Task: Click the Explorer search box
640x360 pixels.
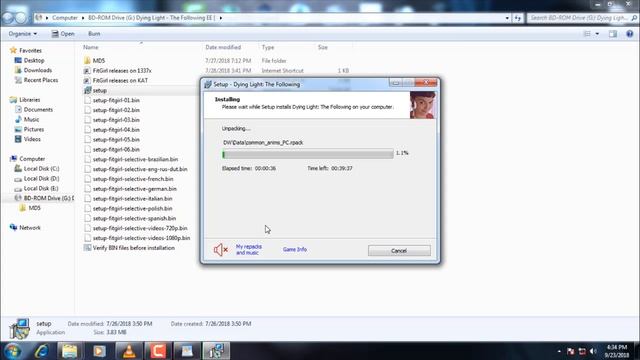Action: [582, 18]
